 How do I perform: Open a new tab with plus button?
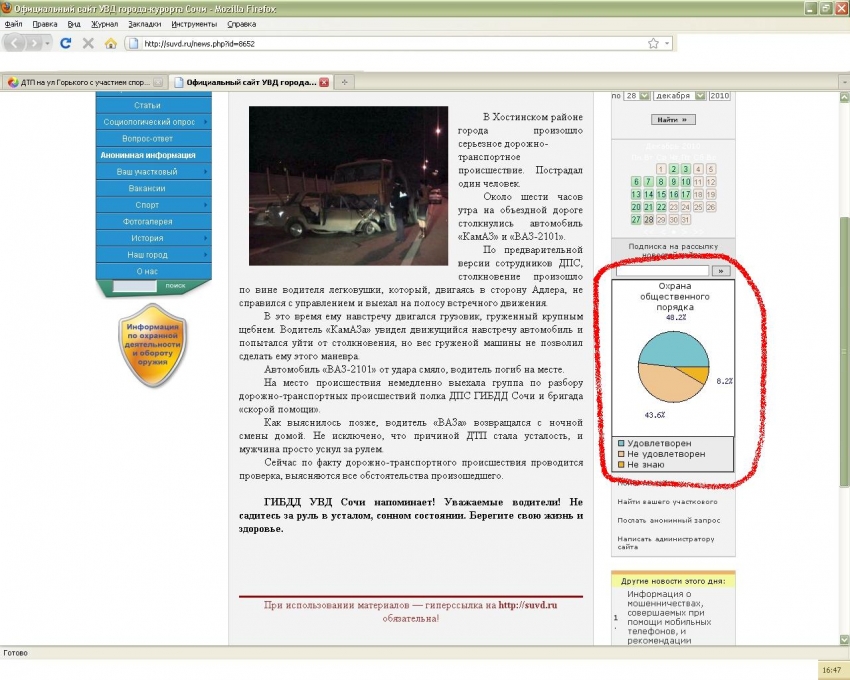(x=344, y=82)
